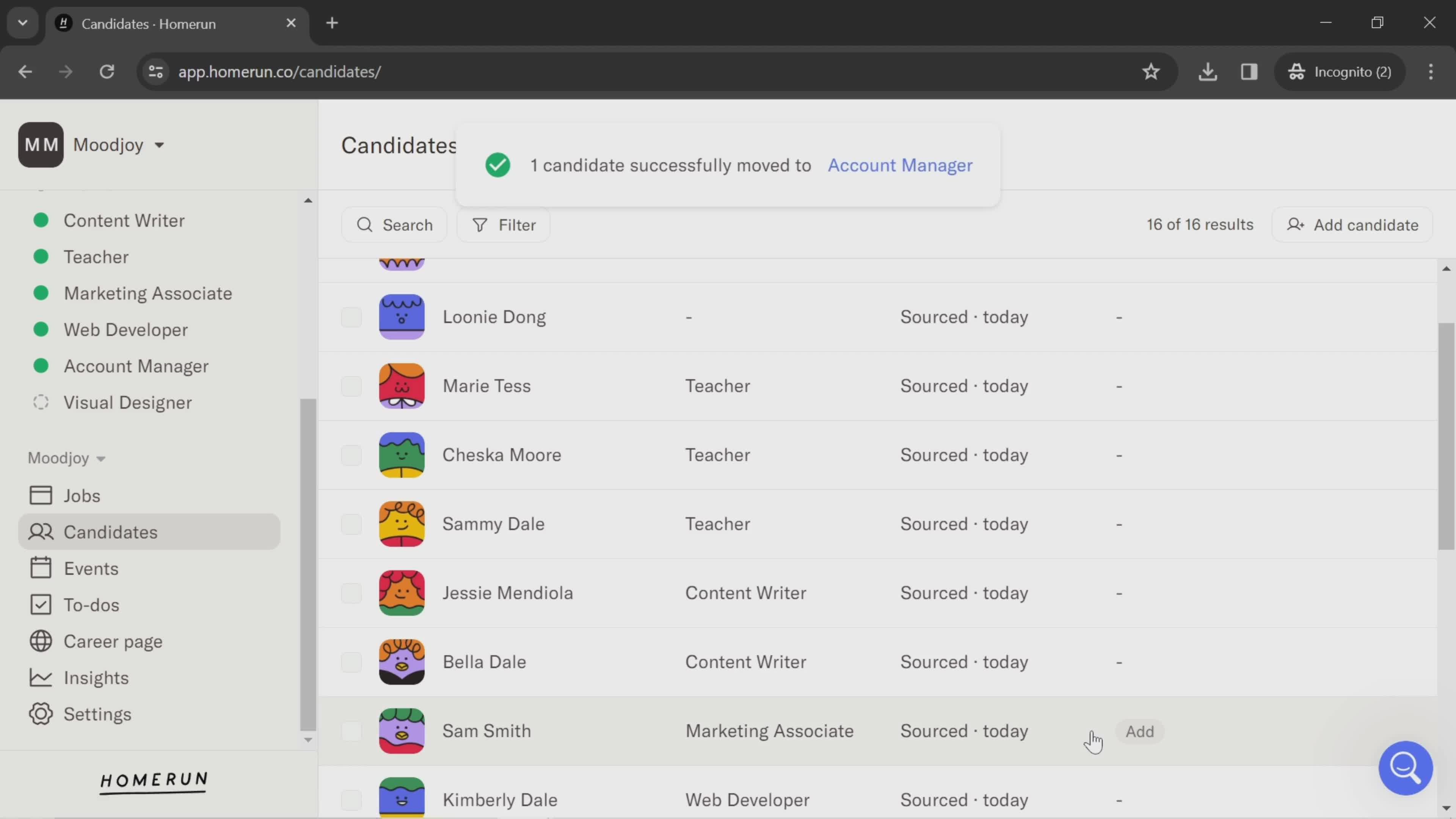Open Settings section

97,714
